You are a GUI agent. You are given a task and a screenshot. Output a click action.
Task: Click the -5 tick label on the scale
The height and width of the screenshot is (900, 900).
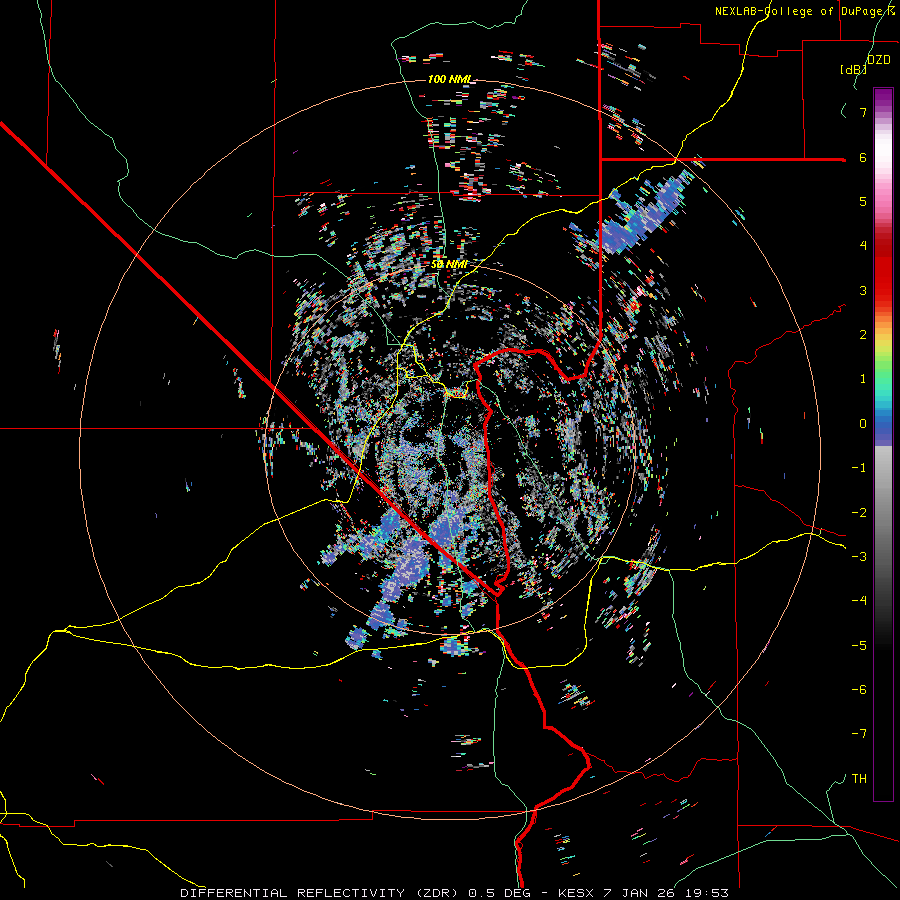(x=859, y=646)
